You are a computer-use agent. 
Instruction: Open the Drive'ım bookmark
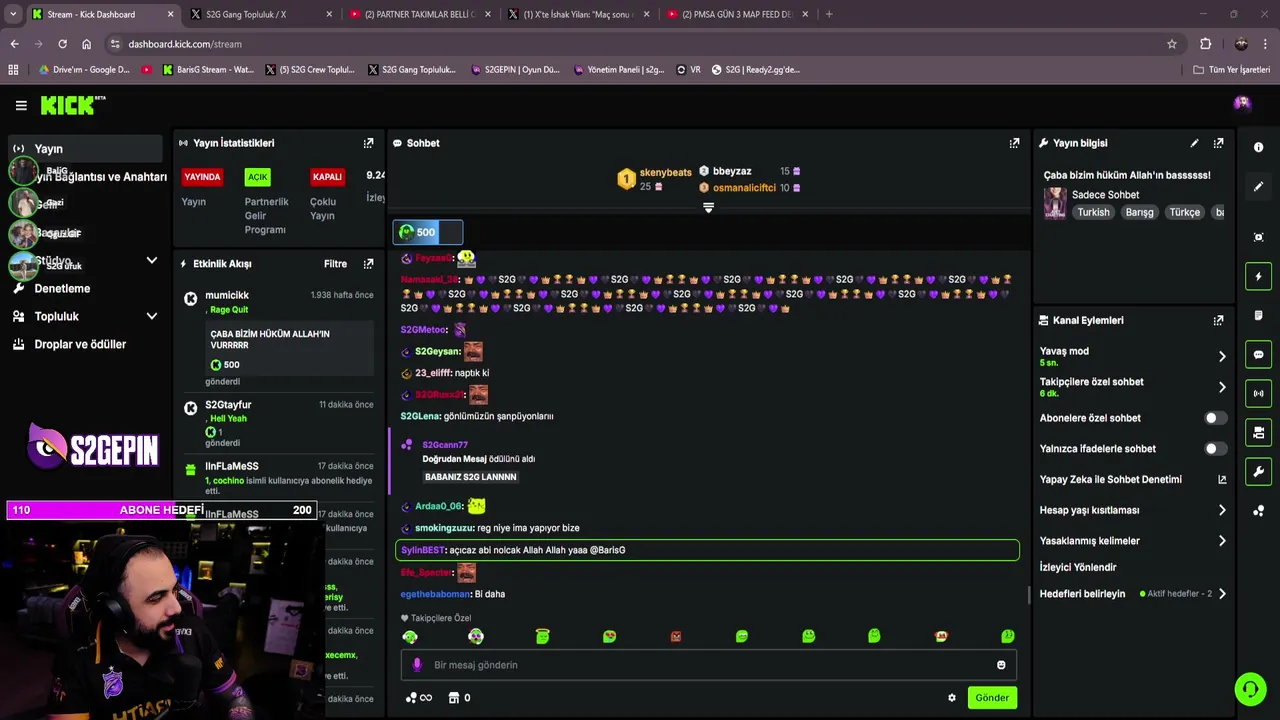85,70
